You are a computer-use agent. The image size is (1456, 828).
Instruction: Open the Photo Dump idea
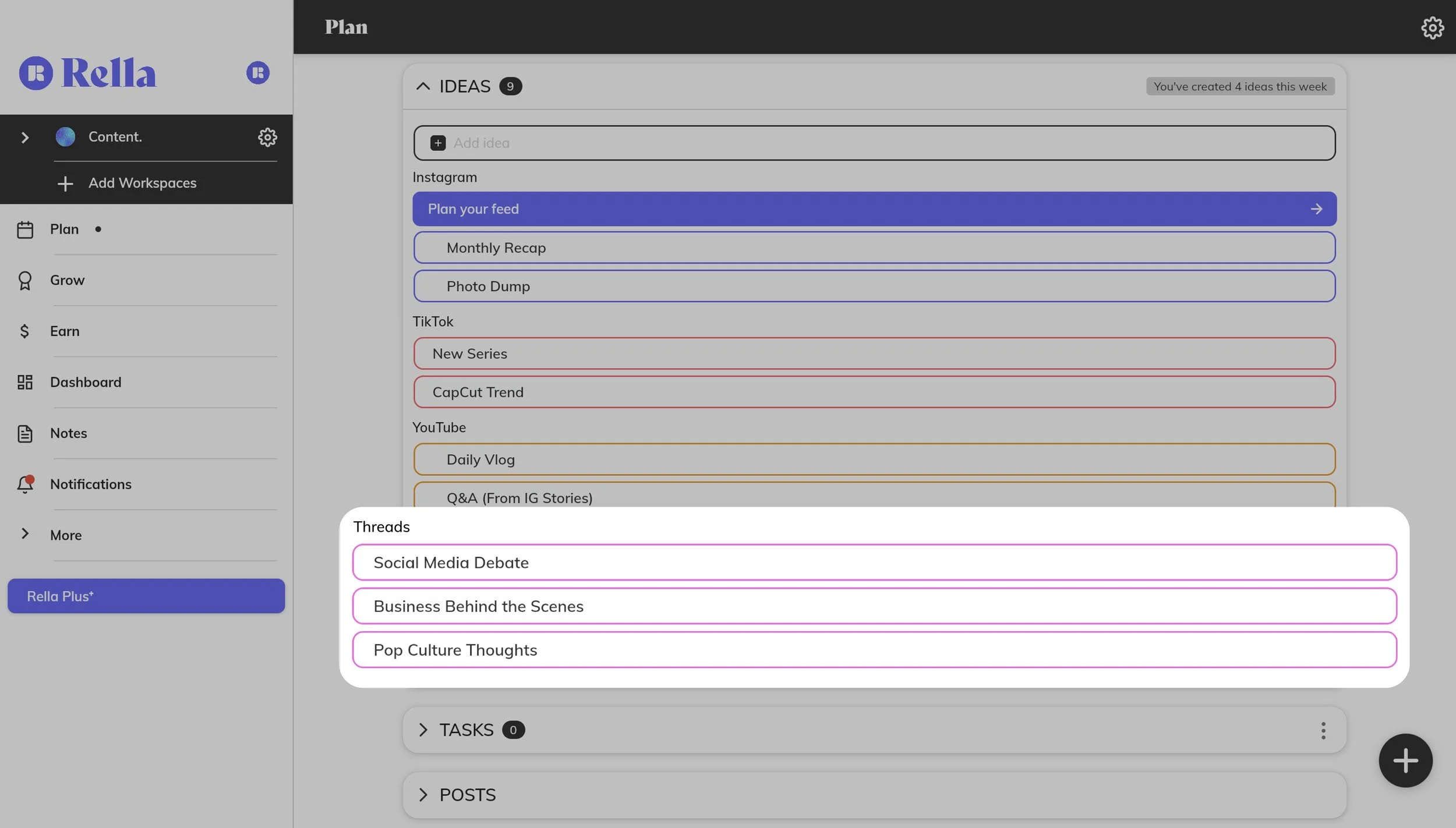coord(874,286)
